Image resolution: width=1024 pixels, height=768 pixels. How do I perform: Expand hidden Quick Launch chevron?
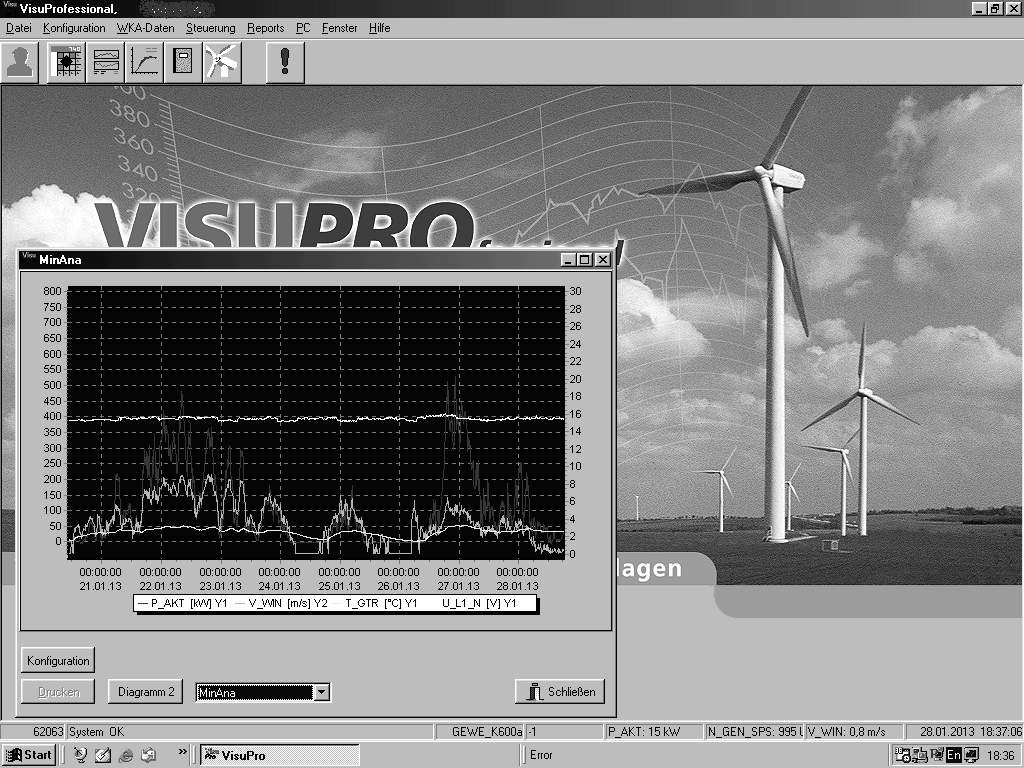182,752
